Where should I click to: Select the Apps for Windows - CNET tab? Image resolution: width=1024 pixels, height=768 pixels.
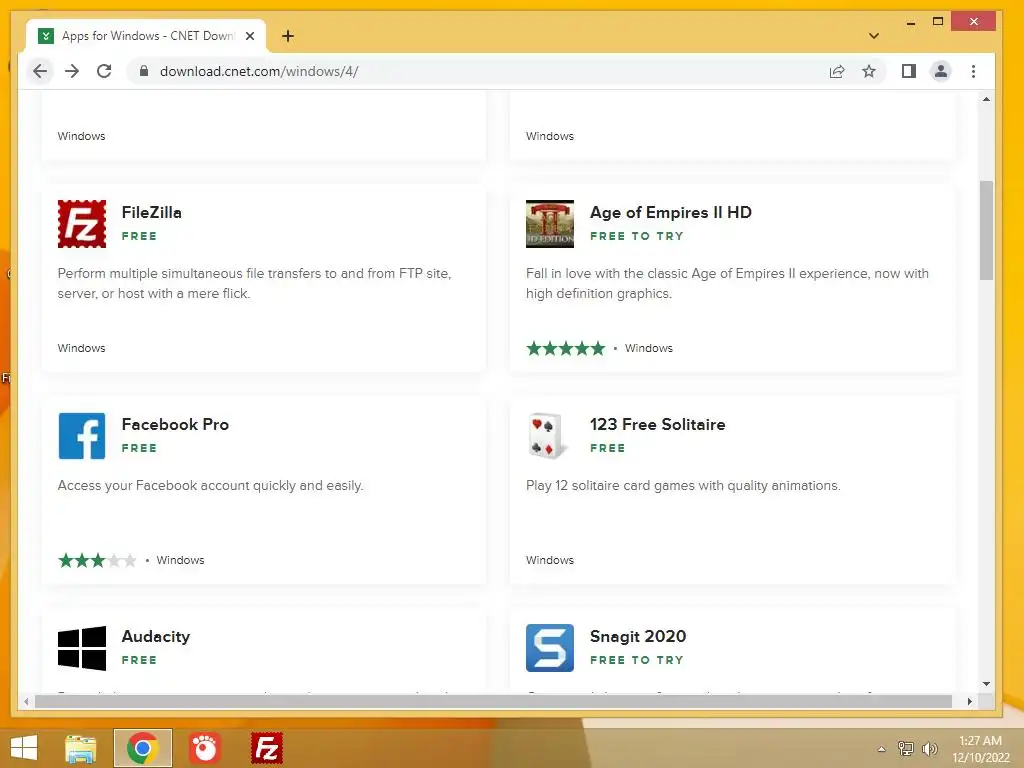click(146, 36)
